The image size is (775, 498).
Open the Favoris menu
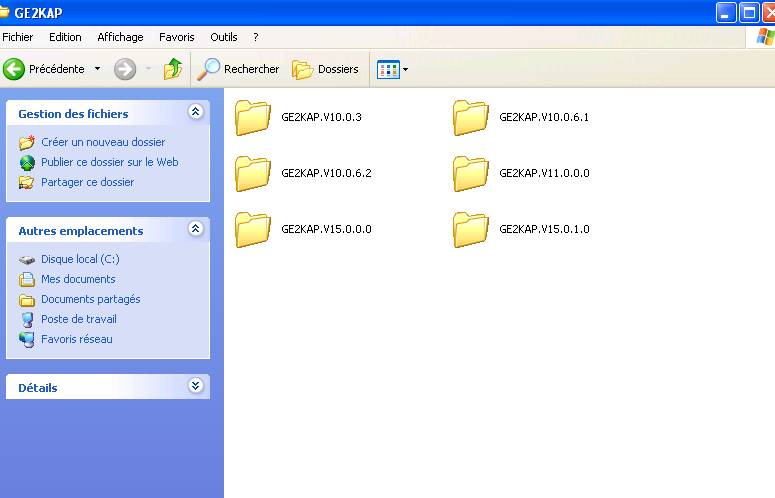pyautogui.click(x=176, y=37)
